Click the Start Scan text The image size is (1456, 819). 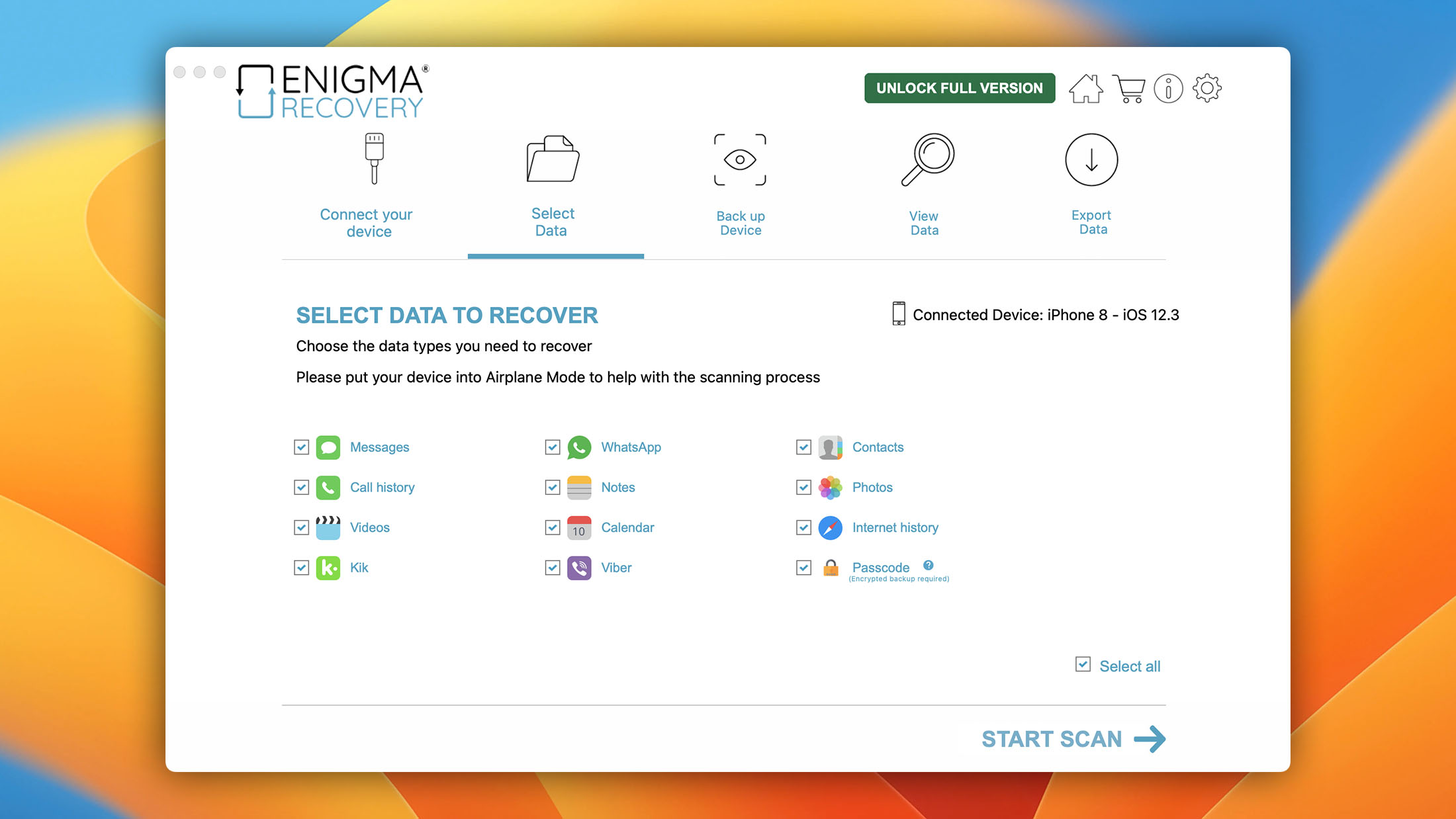click(1052, 739)
